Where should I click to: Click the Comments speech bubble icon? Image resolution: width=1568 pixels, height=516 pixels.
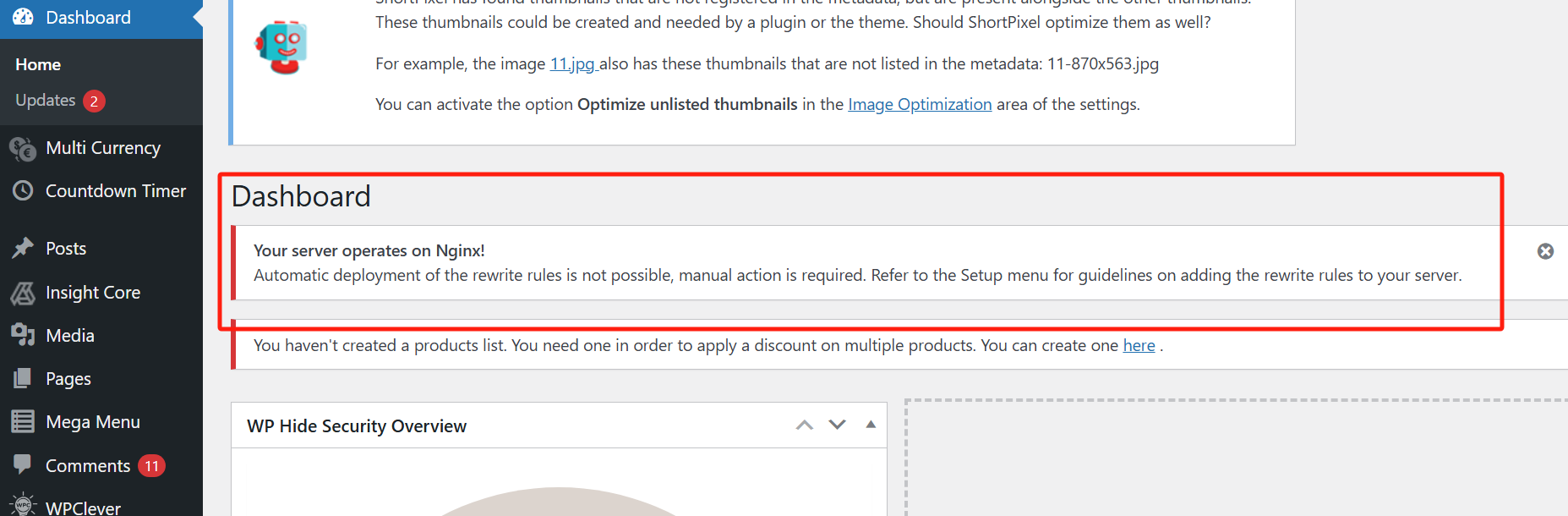tap(23, 464)
